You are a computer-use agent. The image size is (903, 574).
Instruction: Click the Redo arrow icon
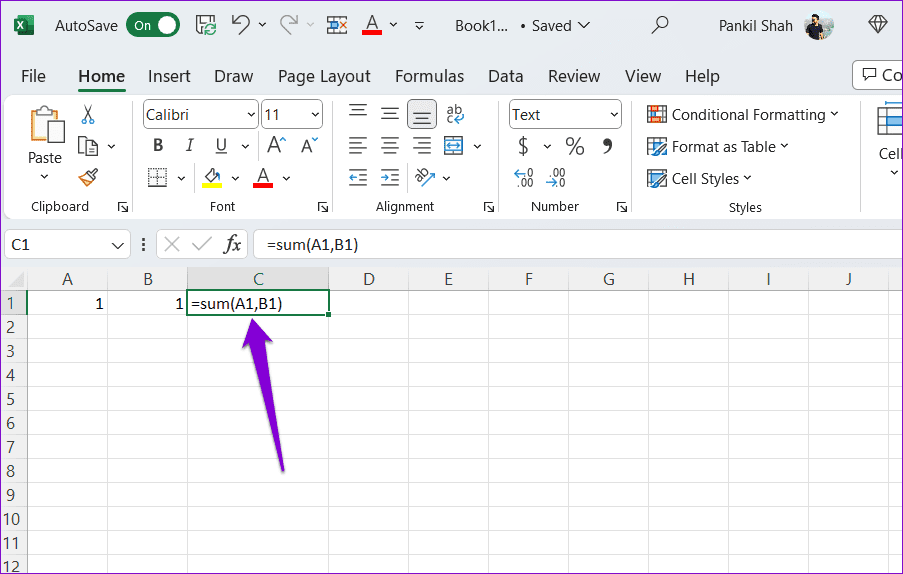pyautogui.click(x=289, y=25)
